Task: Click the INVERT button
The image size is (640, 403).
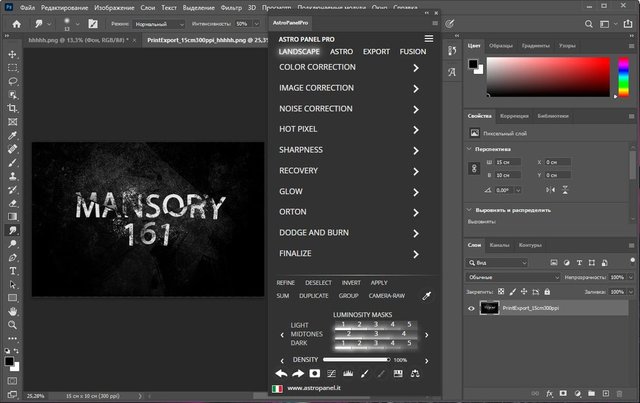Action: [351, 283]
